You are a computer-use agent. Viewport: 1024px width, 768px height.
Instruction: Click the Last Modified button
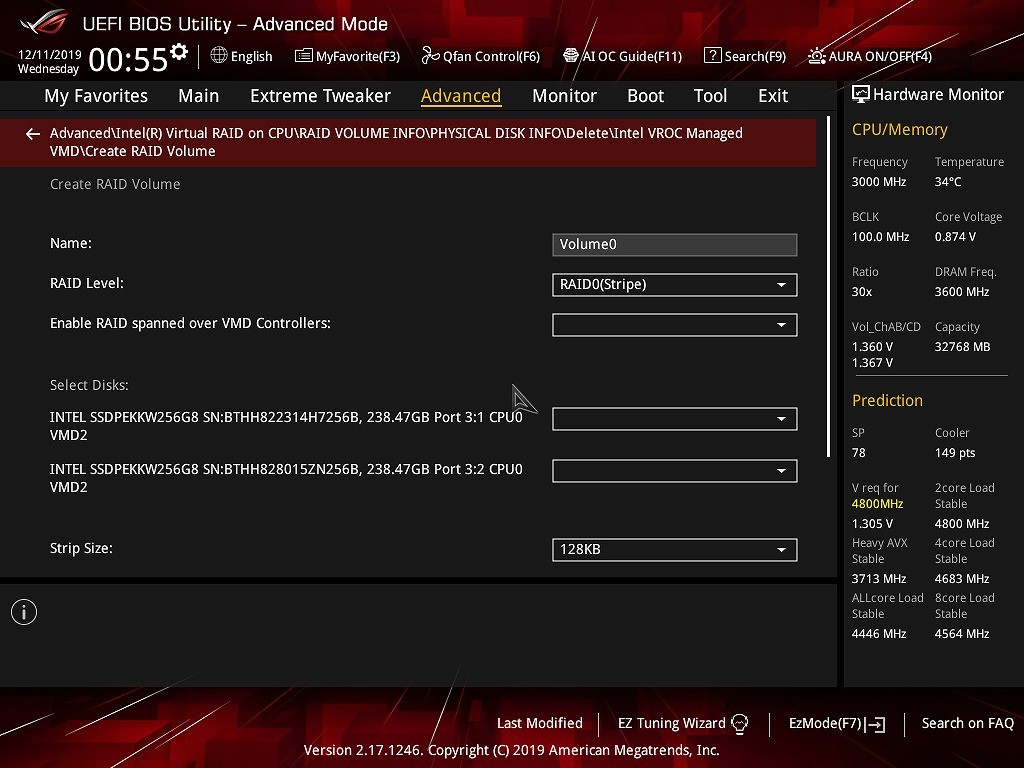(x=539, y=723)
